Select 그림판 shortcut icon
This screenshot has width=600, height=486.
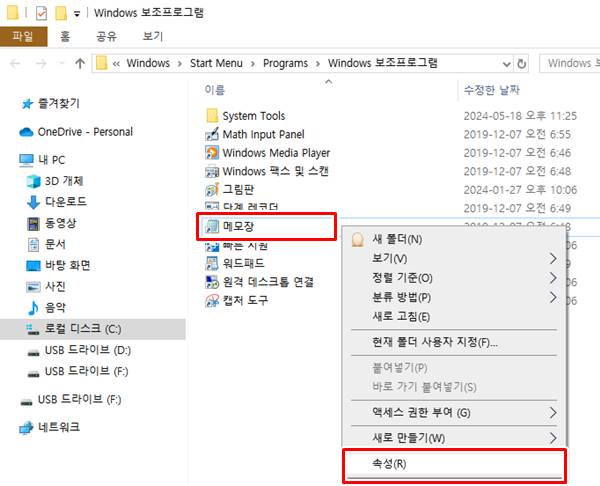coord(212,189)
